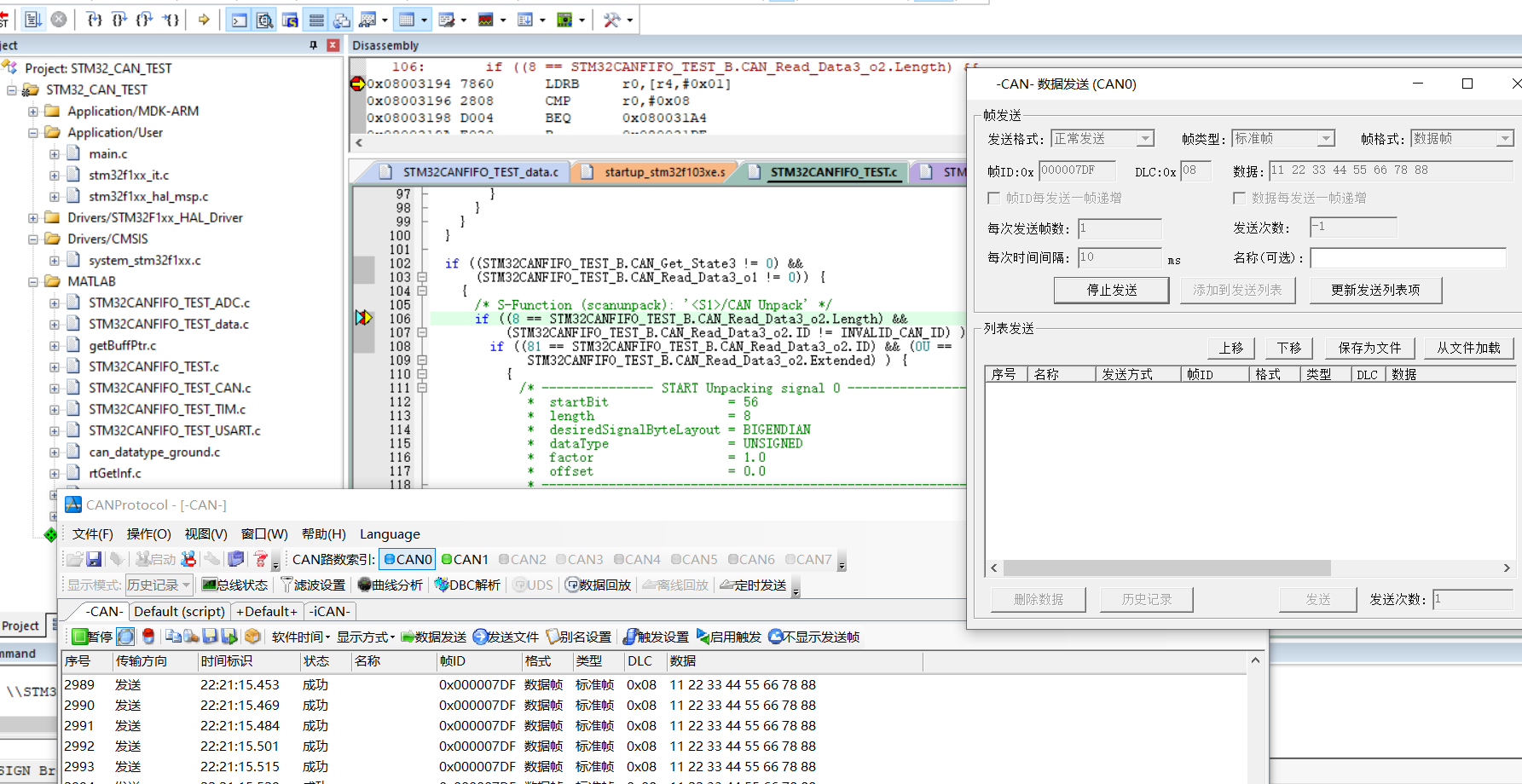Image resolution: width=1522 pixels, height=784 pixels.
Task: Open 曲线分析 curve analysis tool
Action: point(390,585)
